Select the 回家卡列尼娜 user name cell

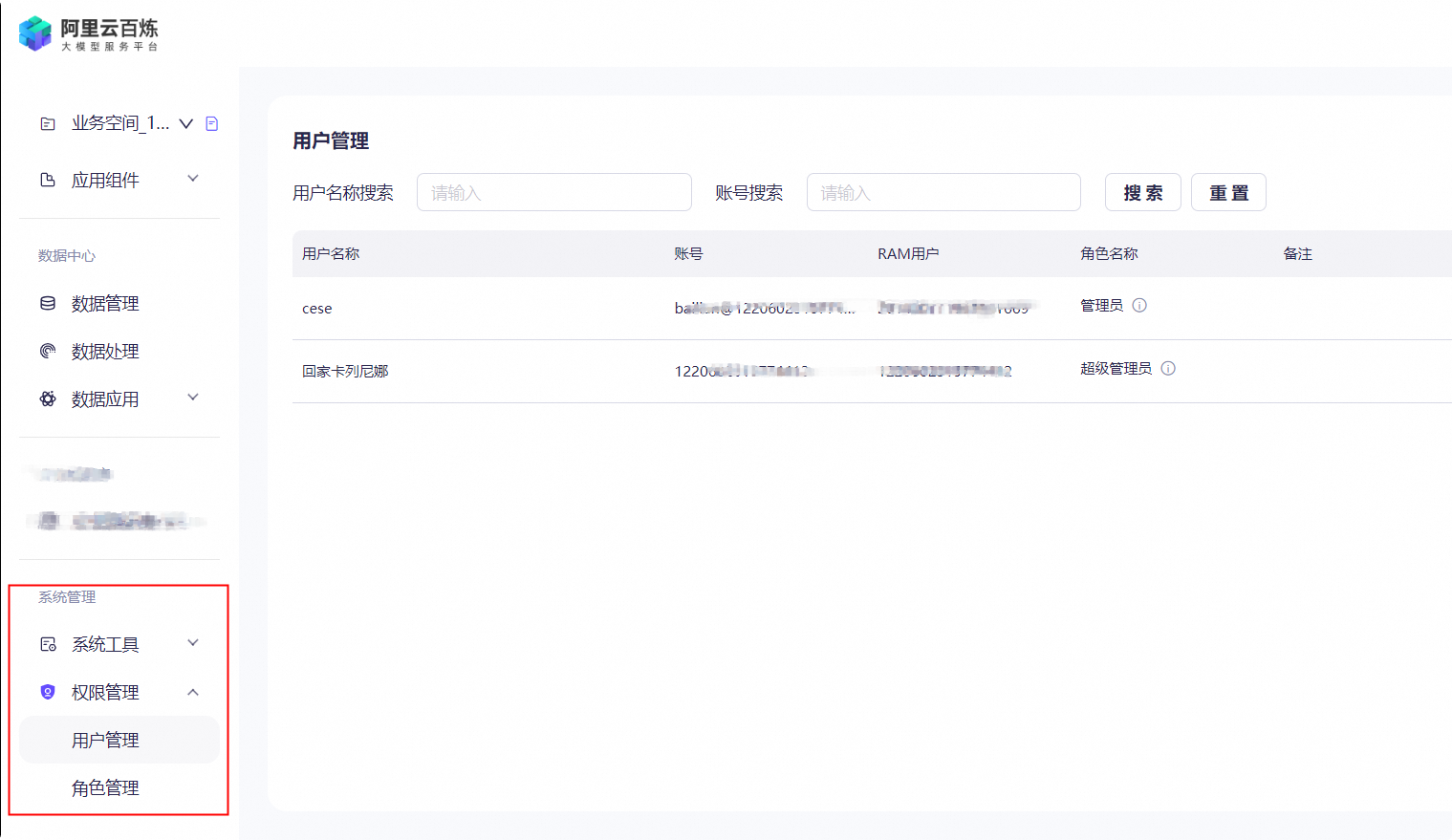345,371
